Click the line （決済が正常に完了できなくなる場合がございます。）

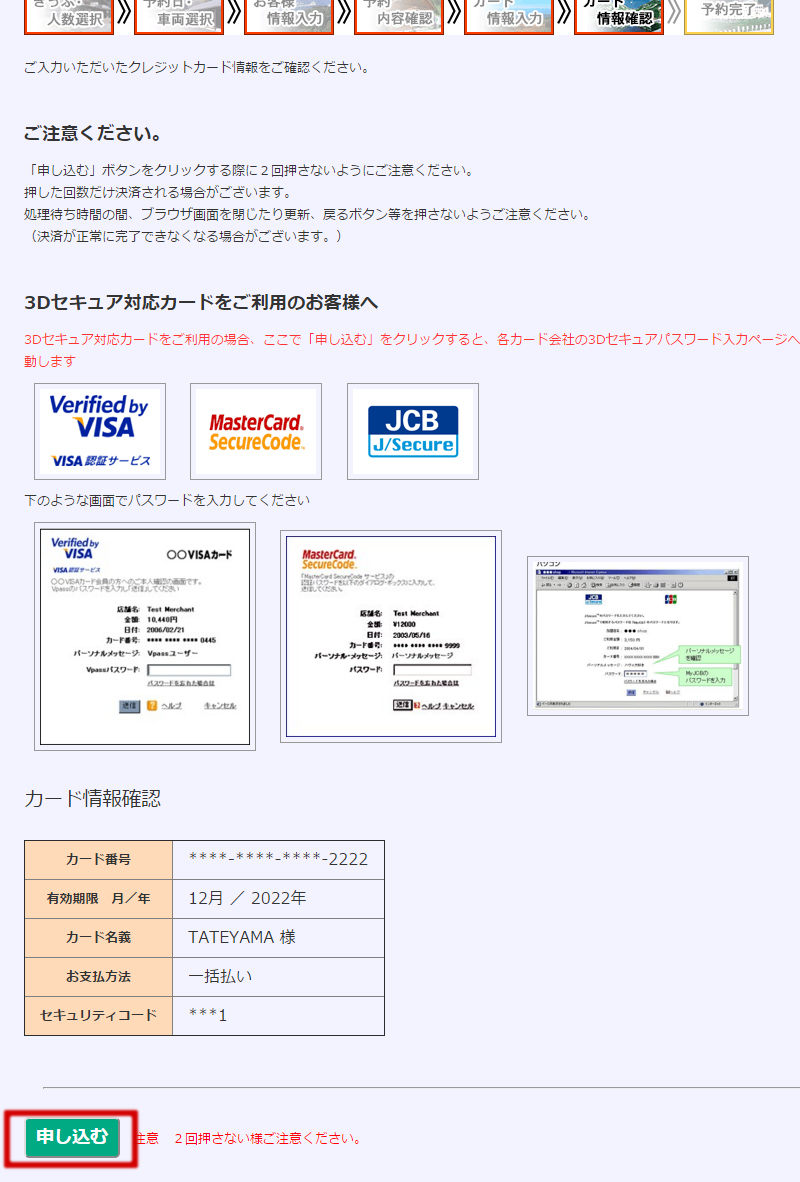pos(185,236)
